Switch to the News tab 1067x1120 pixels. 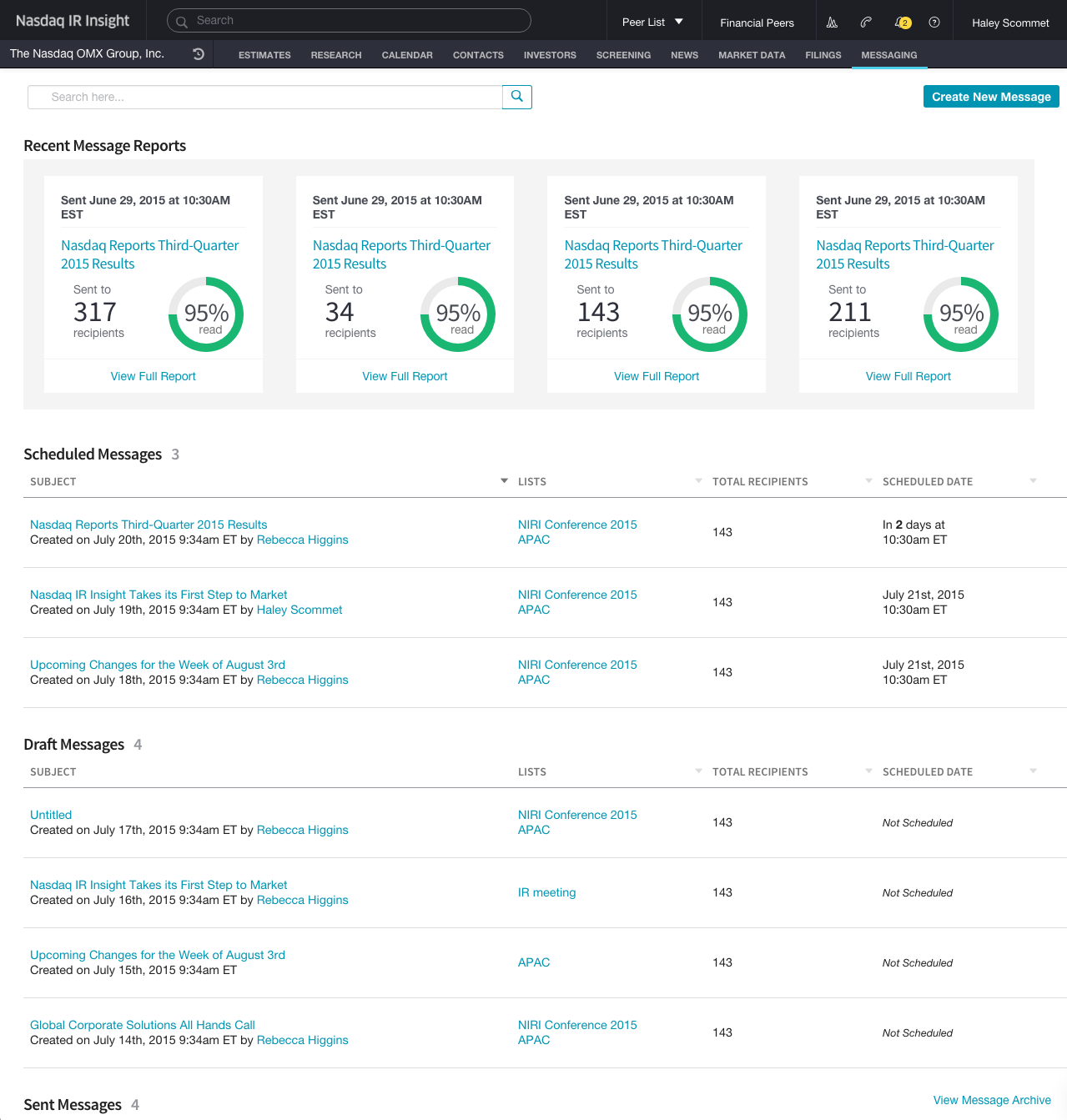point(684,55)
